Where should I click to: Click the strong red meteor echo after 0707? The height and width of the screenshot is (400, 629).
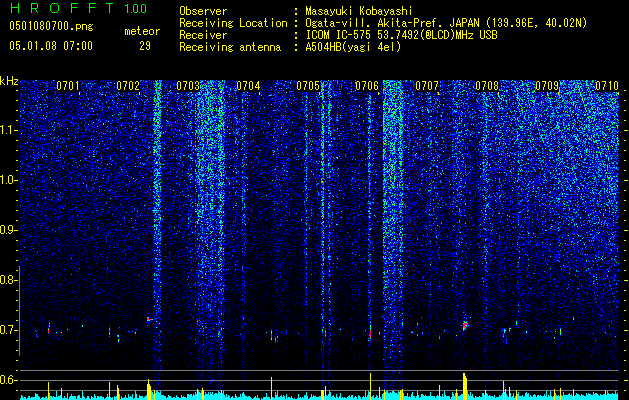tap(465, 325)
